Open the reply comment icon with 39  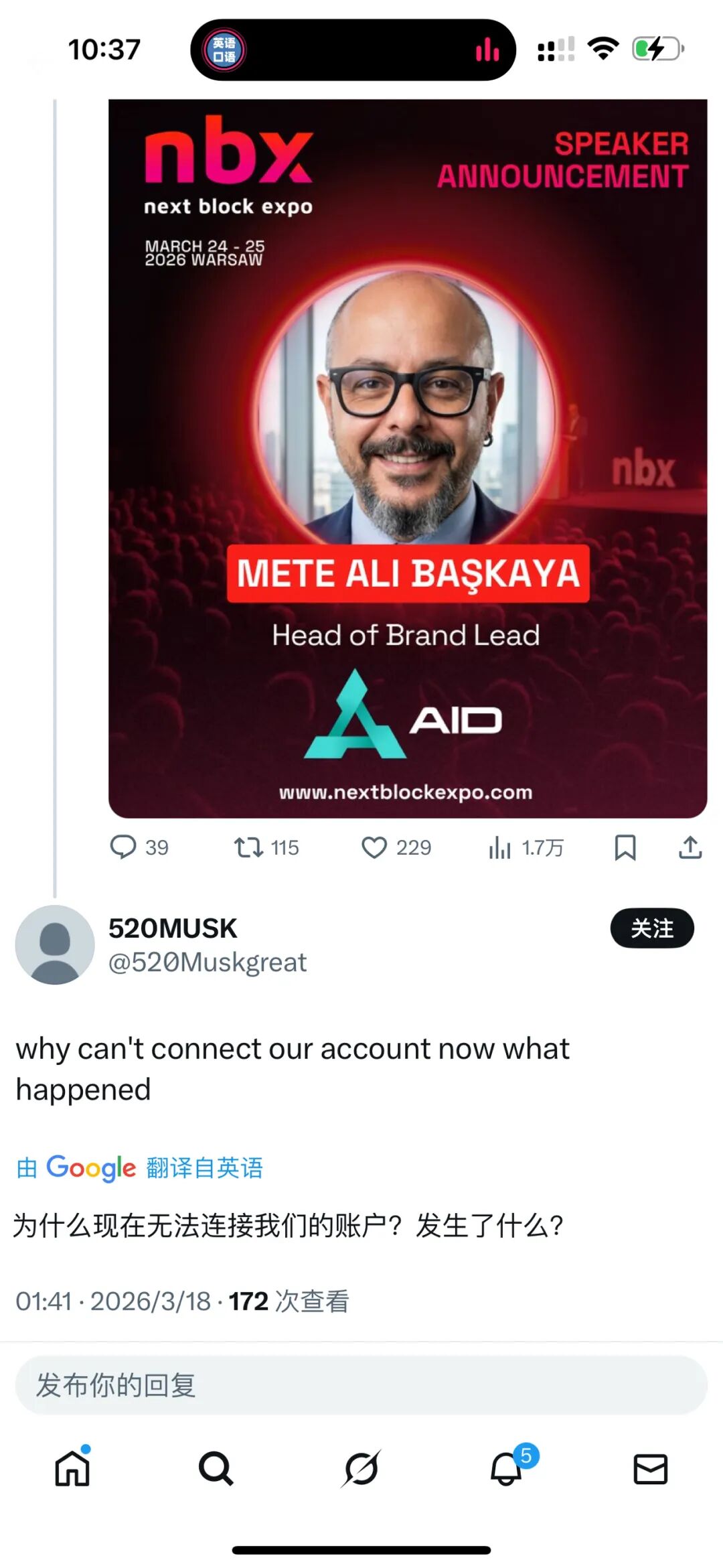pyautogui.click(x=124, y=847)
